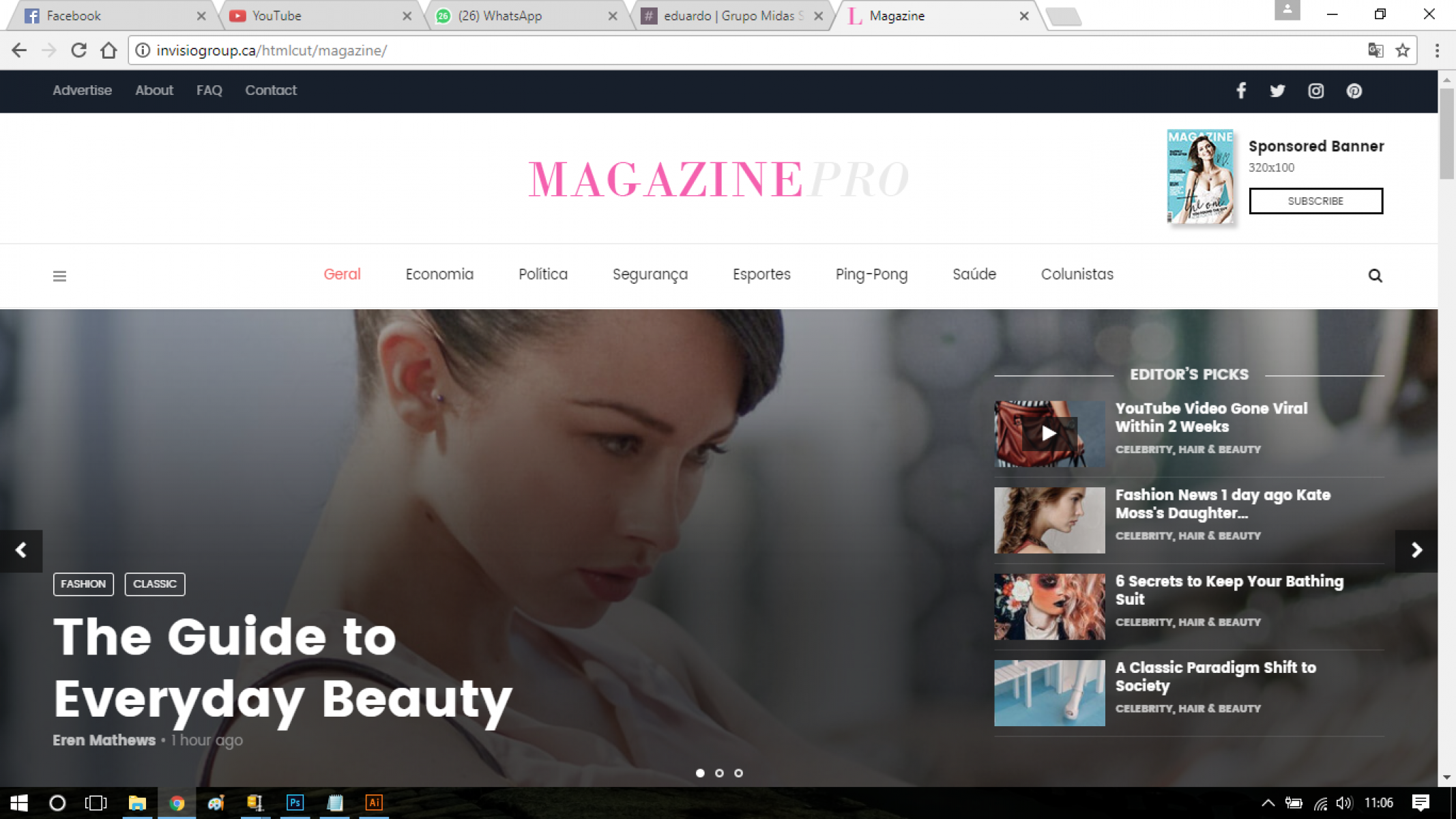Reload the page with refresh icon
The height and width of the screenshot is (819, 1456).
[x=78, y=51]
